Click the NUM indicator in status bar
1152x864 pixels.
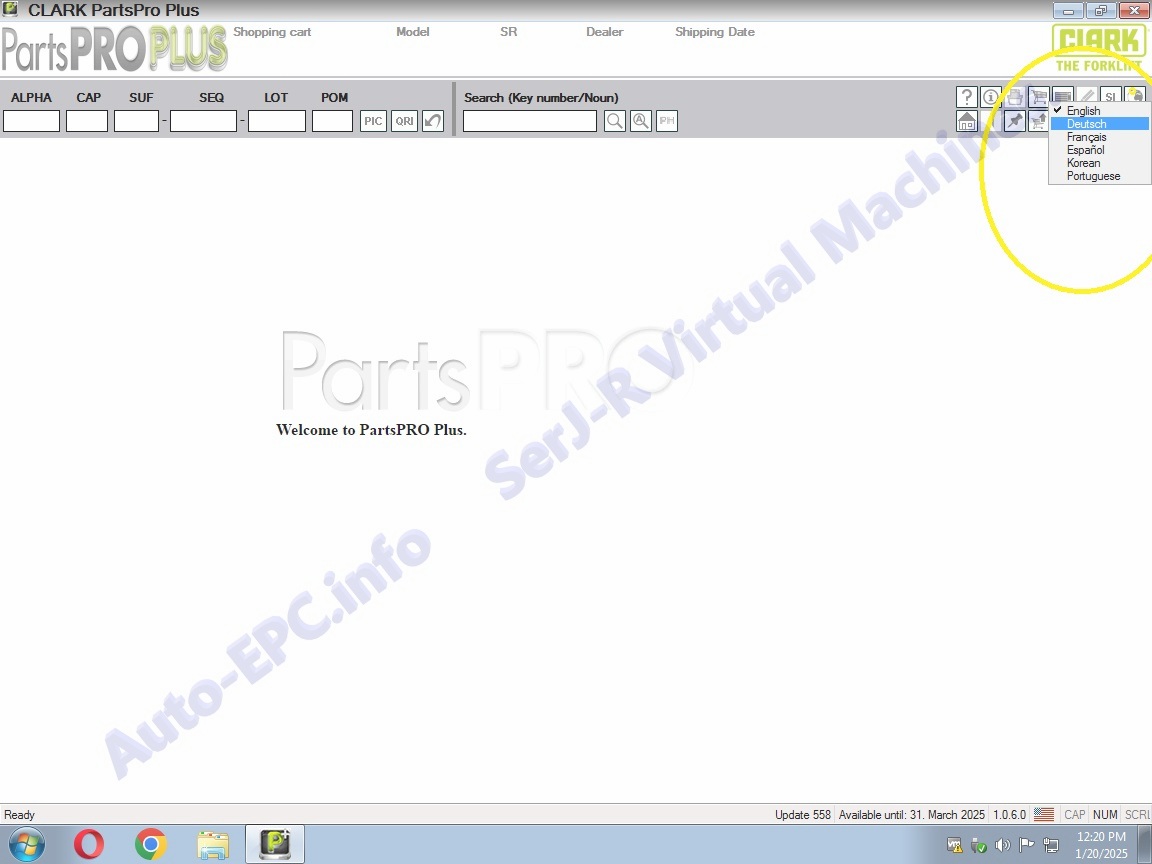(1105, 815)
